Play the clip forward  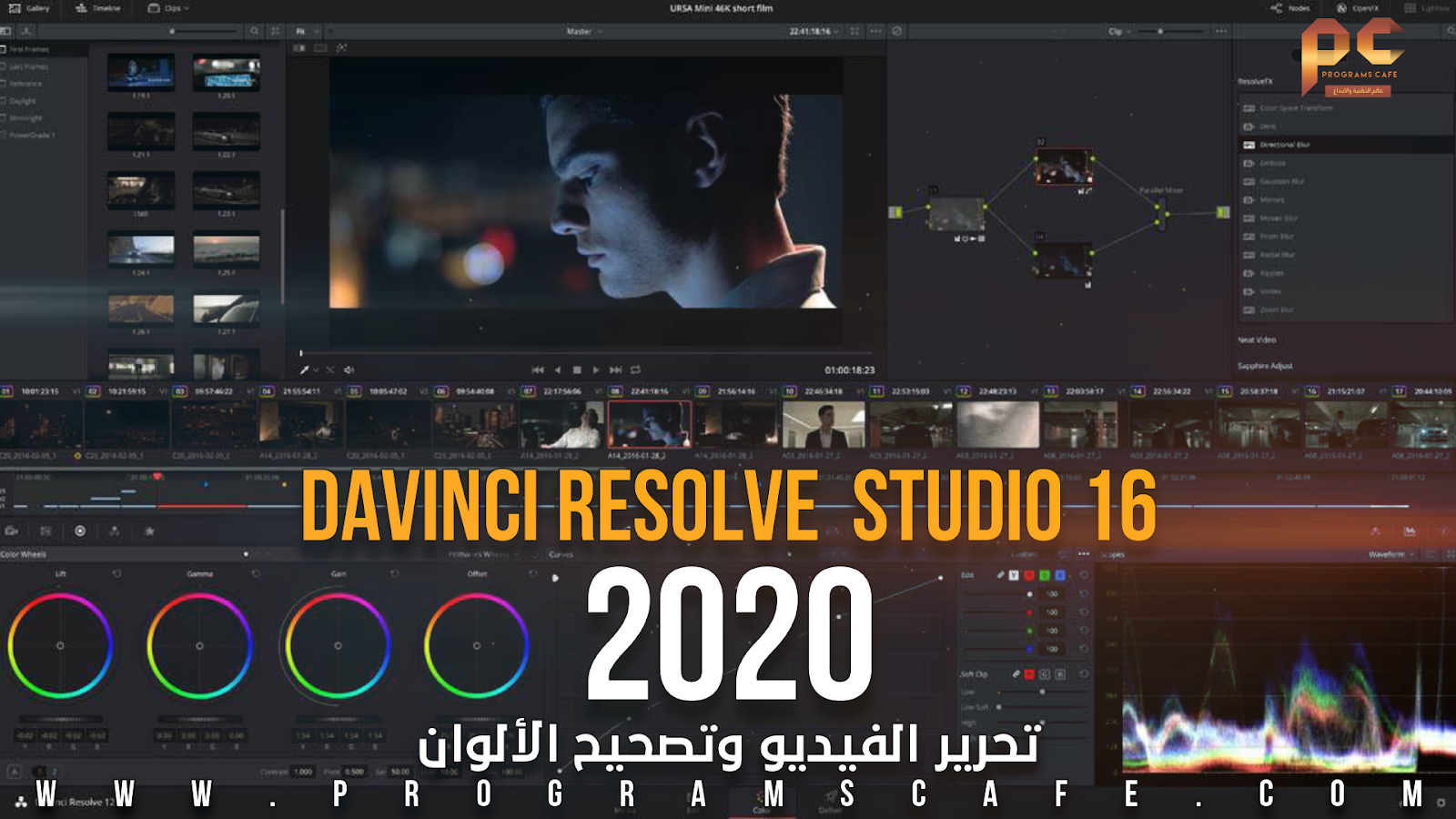click(x=596, y=370)
